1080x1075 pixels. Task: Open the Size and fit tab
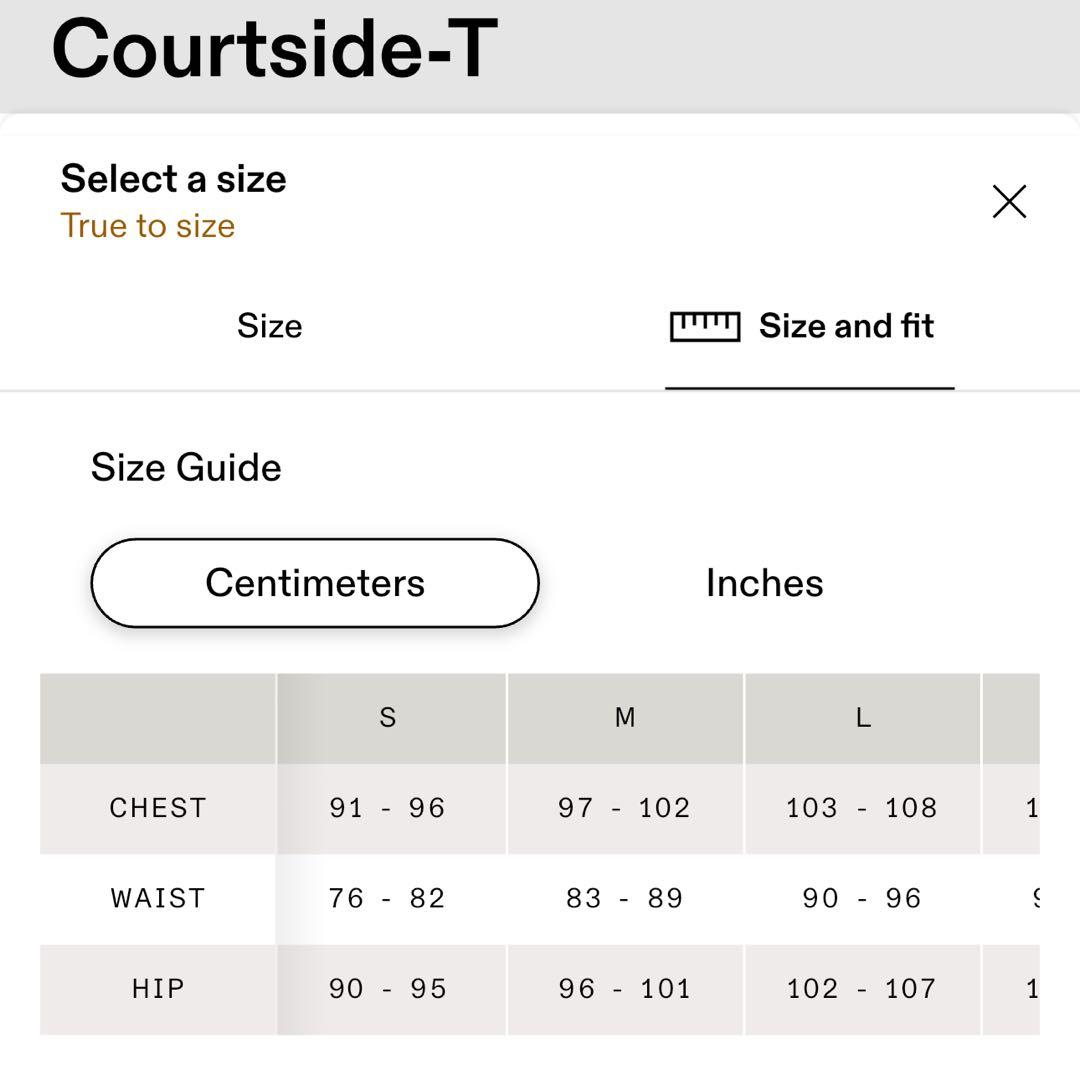(x=845, y=326)
